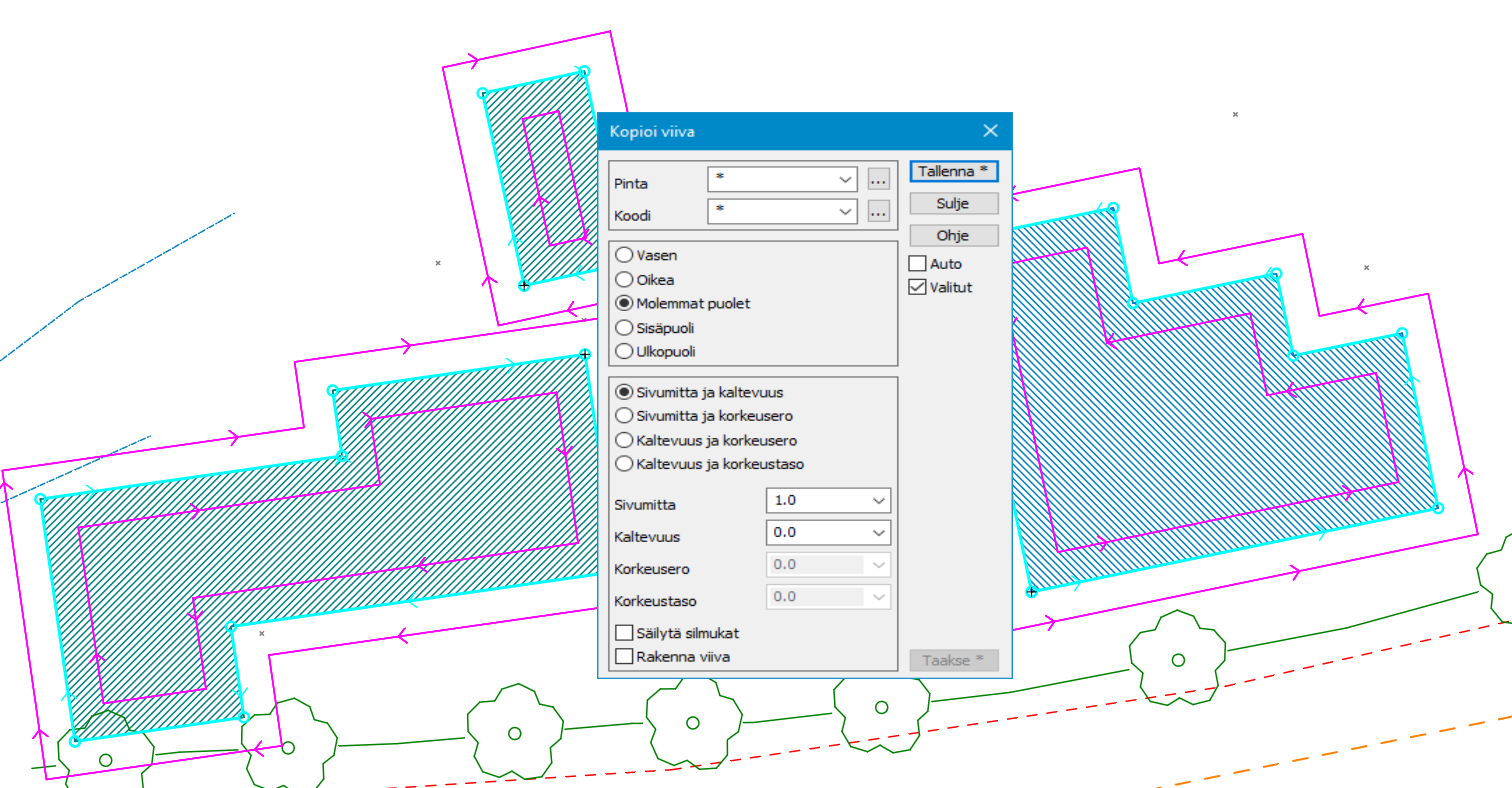Select Kaltevuus ja korkeusero mode
1512x788 pixels.
tap(624, 440)
